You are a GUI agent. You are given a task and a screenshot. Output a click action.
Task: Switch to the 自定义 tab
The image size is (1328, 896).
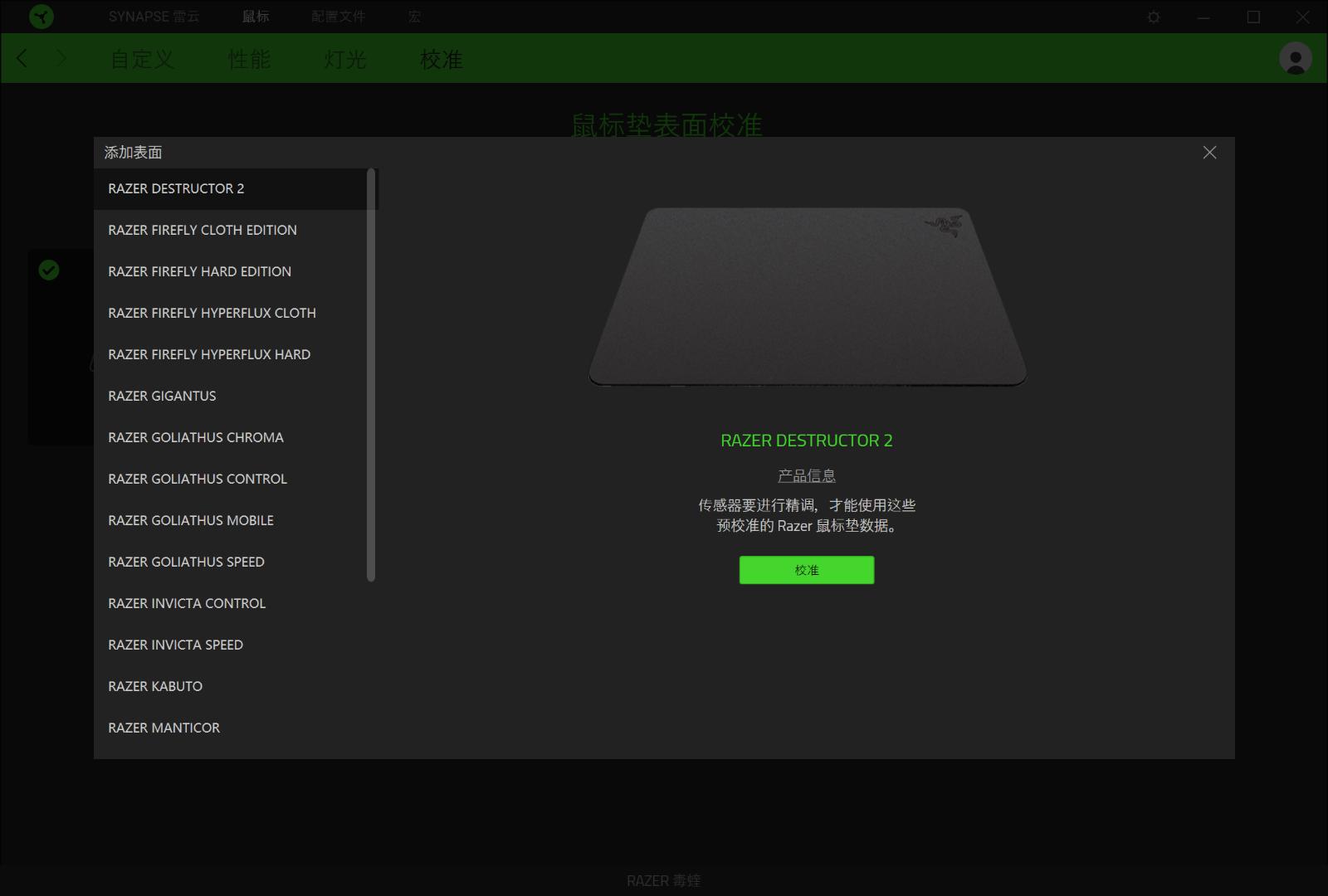[143, 59]
